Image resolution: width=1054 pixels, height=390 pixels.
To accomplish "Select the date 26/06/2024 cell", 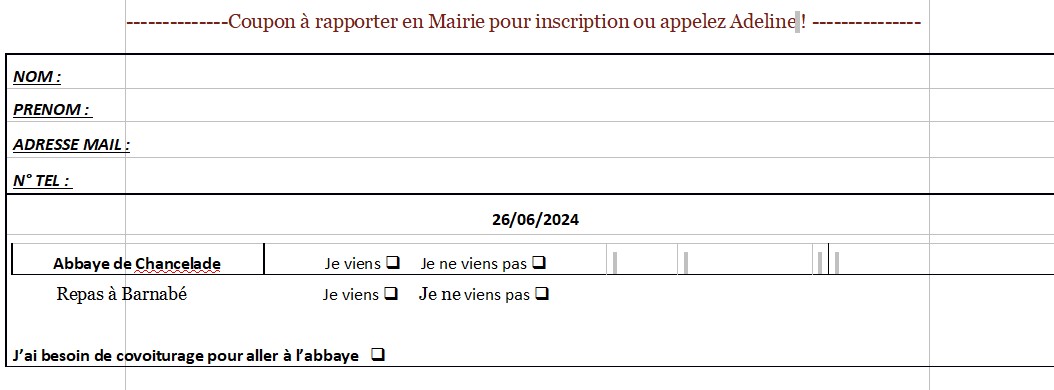I will tap(535, 219).
